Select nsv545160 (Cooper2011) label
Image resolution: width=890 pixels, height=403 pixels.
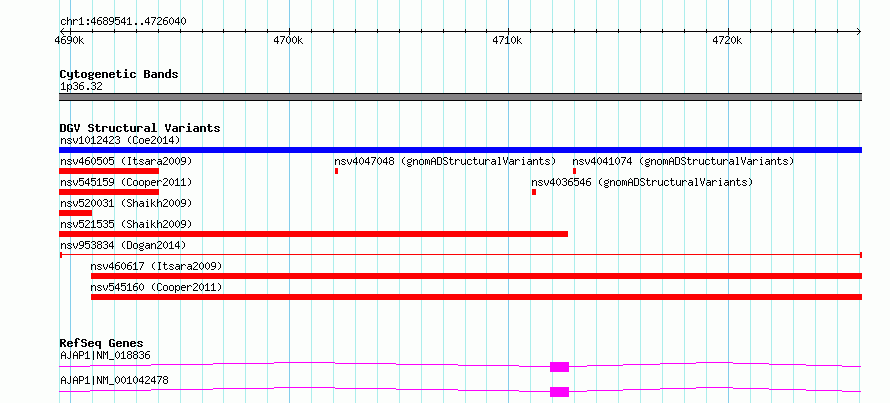pos(156,287)
